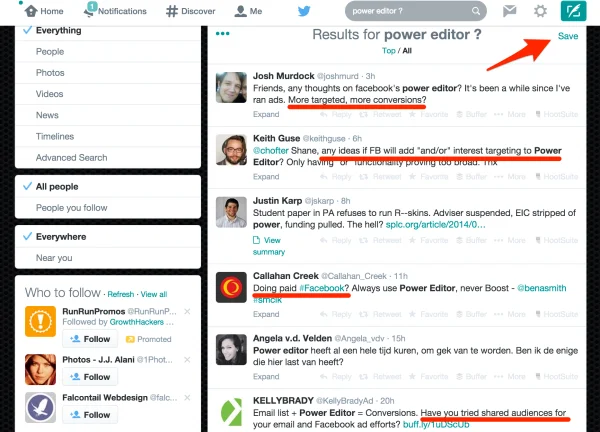Open More menu on Josh Murdock's tweet

(x=510, y=114)
